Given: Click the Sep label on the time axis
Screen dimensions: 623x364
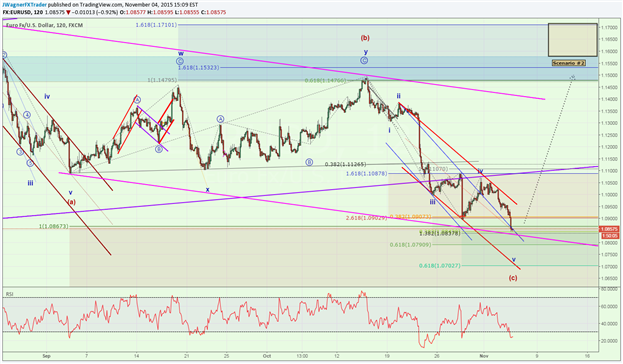Looking at the screenshot, I should (x=46, y=356).
